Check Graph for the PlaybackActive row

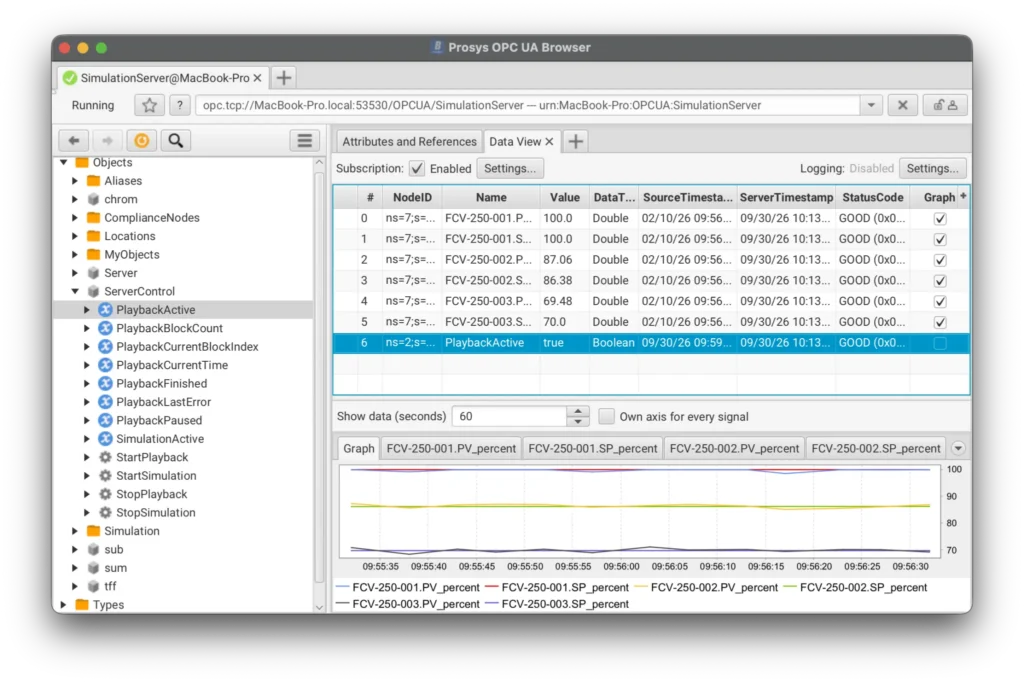940,343
